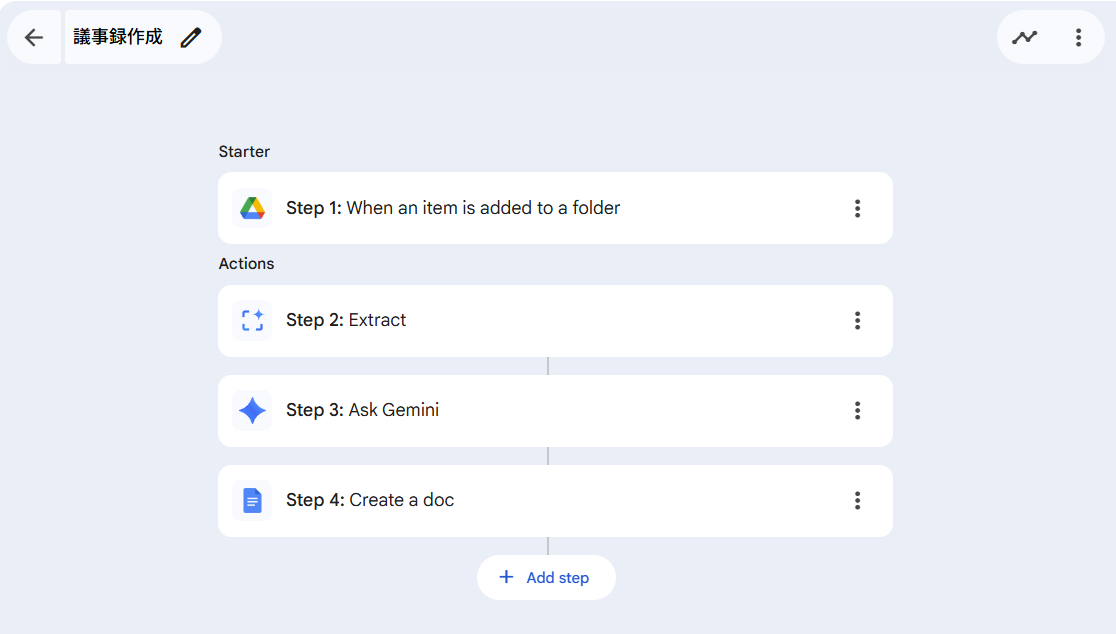Viewport: 1116px width, 634px height.
Task: Click the connector line between Extract and Ask Gemini
Action: pos(548,366)
